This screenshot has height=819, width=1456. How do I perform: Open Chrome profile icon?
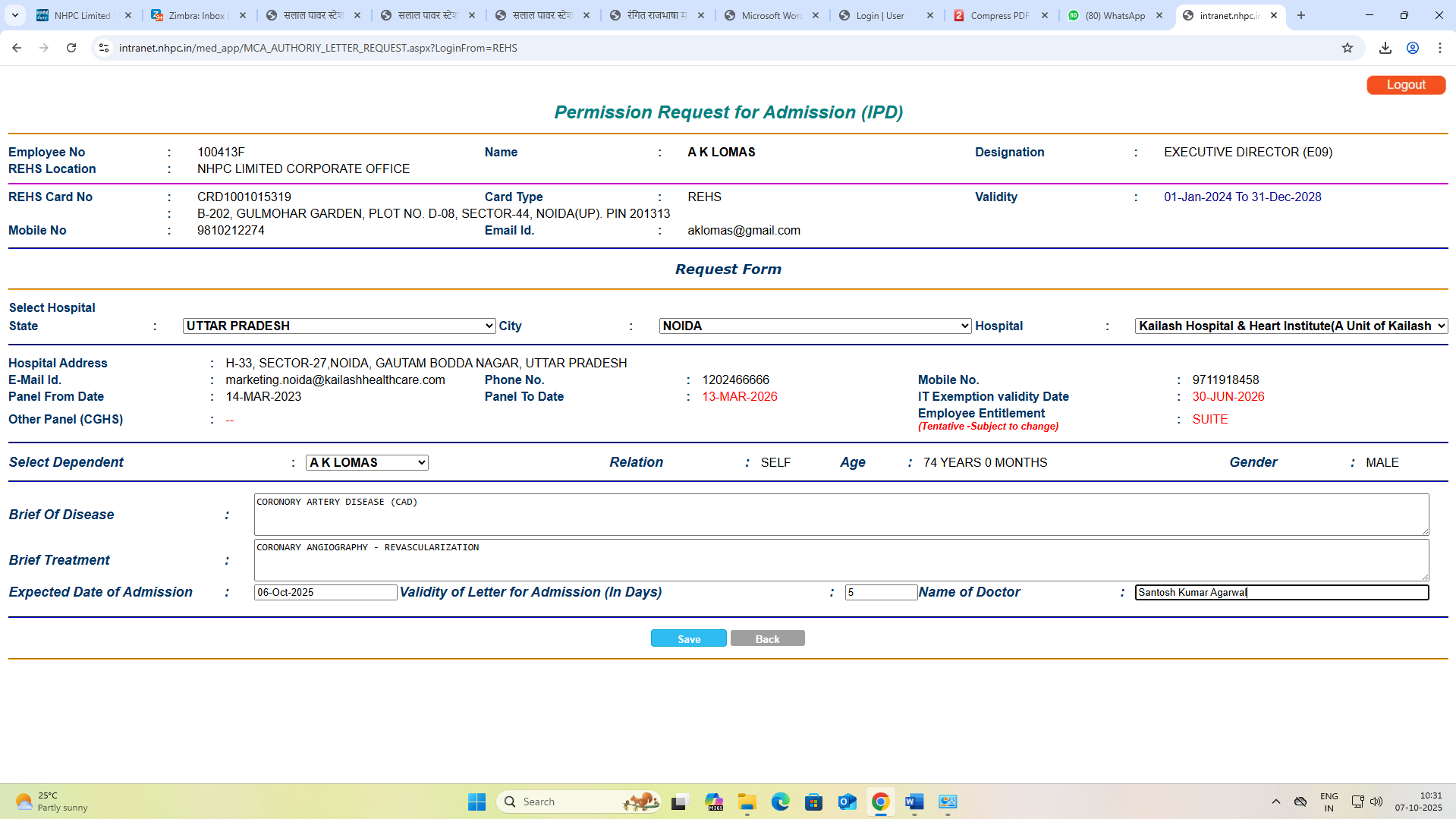click(x=1412, y=48)
